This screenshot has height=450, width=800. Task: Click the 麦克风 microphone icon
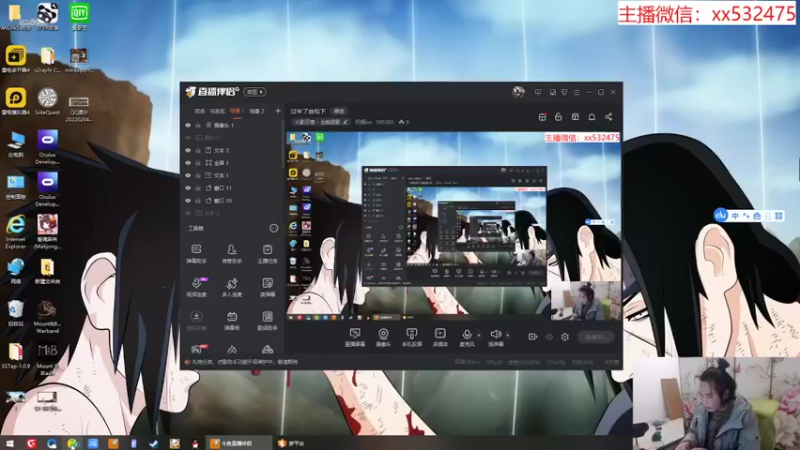tap(466, 335)
